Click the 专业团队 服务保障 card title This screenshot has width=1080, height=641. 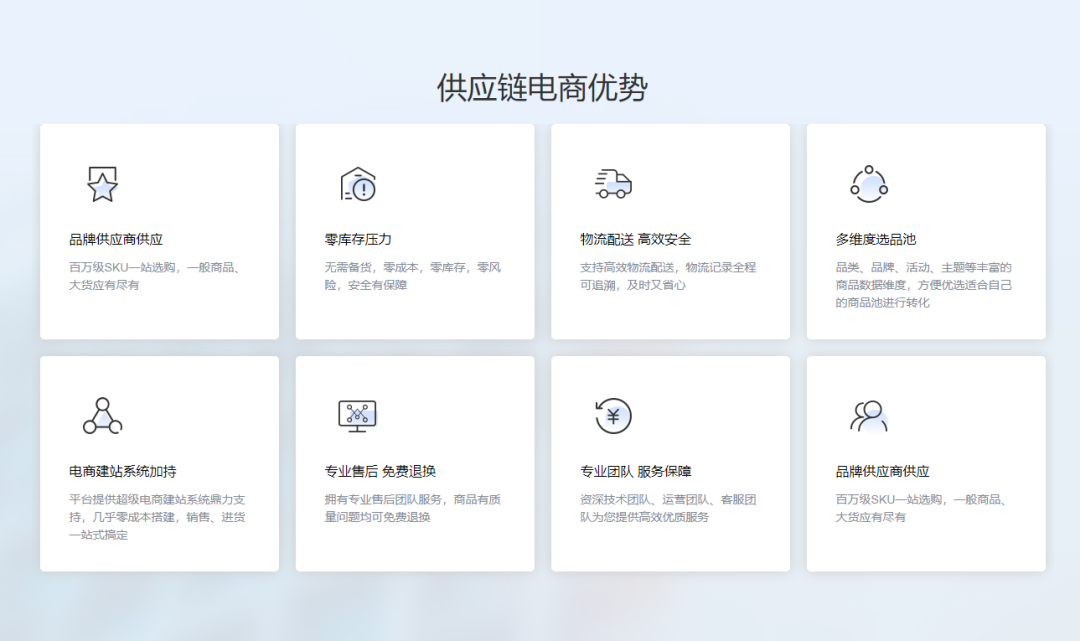click(x=636, y=472)
